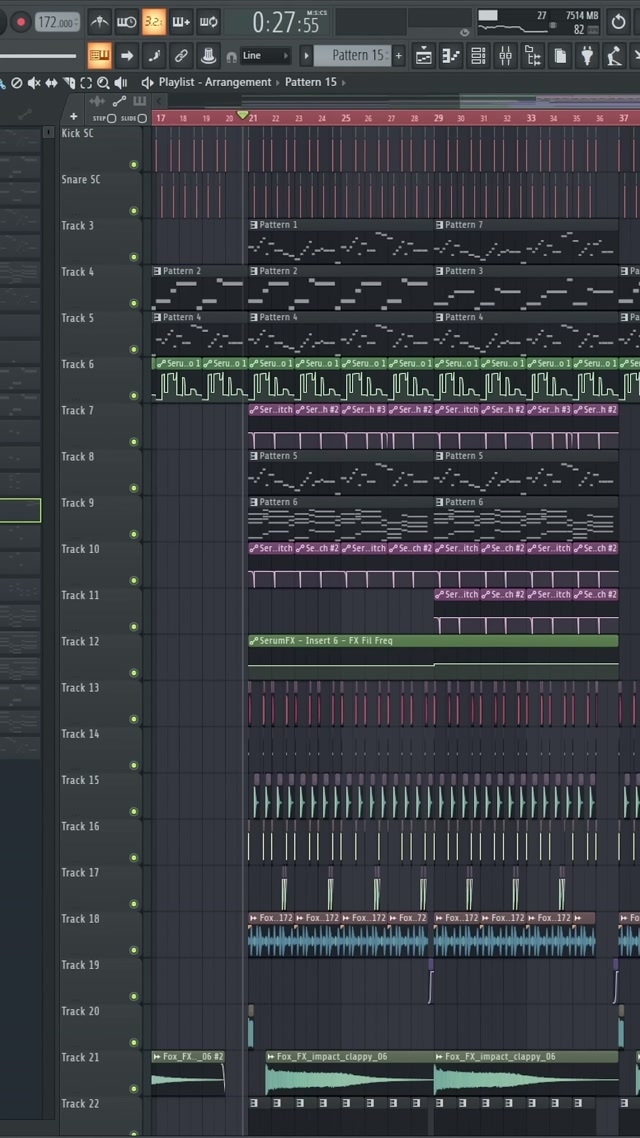Toggle the metronome button
This screenshot has height=1138, width=640.
[x=100, y=21]
